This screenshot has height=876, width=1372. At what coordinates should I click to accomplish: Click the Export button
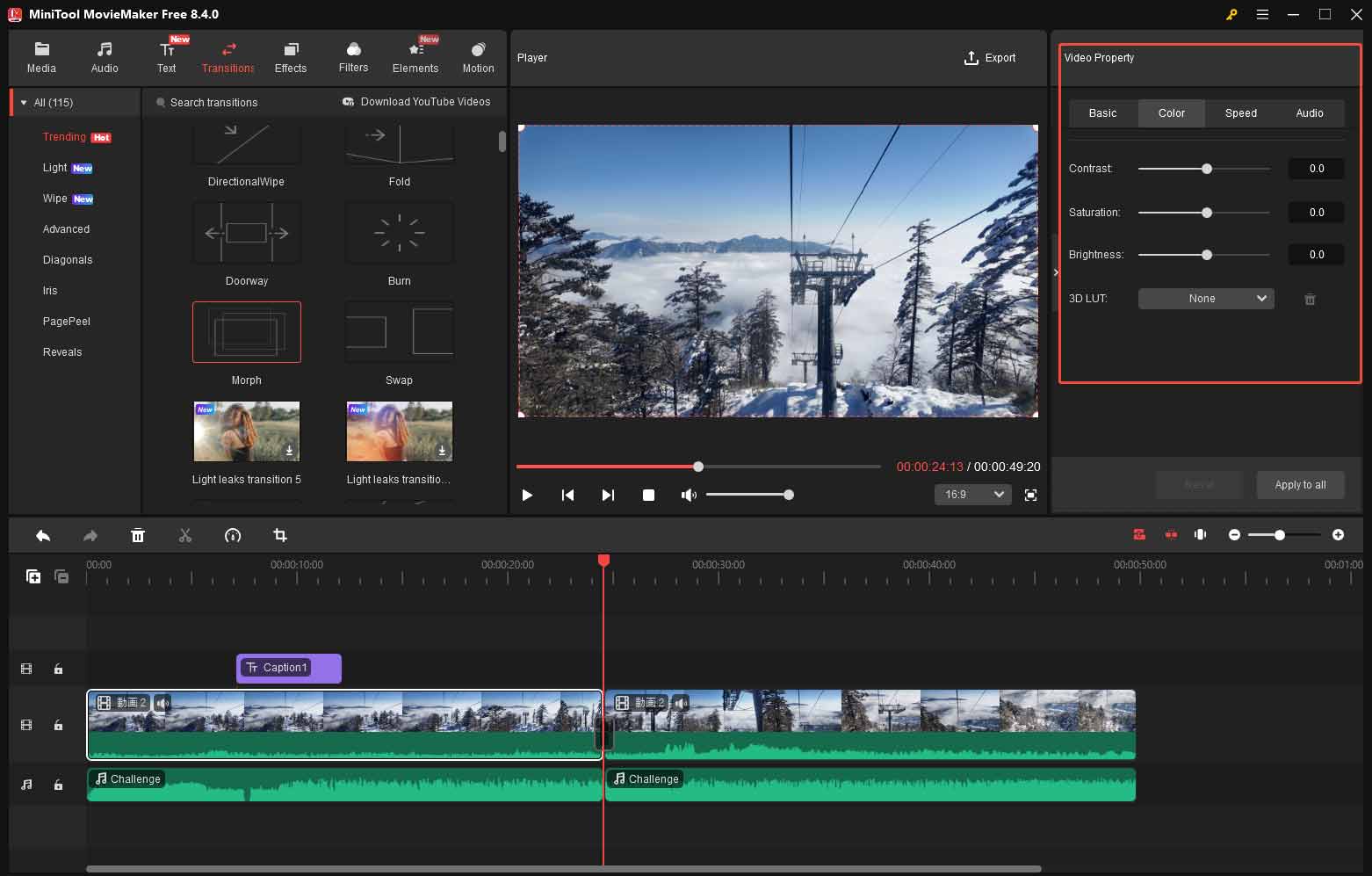(x=990, y=58)
